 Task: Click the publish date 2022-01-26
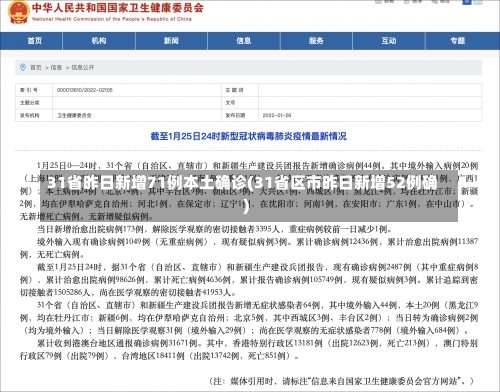[x=277, y=115]
